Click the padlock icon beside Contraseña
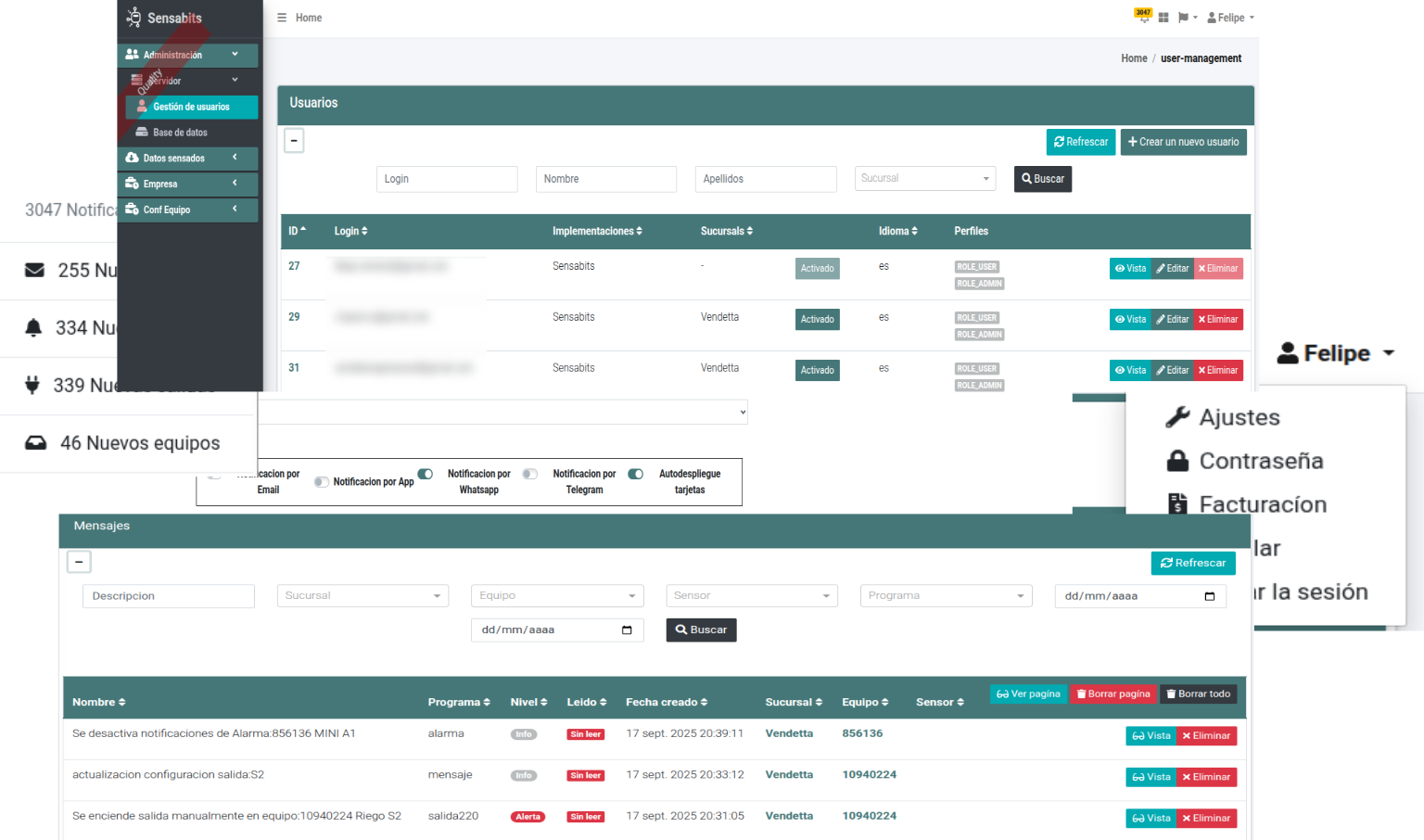Viewport: 1424px width, 840px height. [x=1177, y=461]
